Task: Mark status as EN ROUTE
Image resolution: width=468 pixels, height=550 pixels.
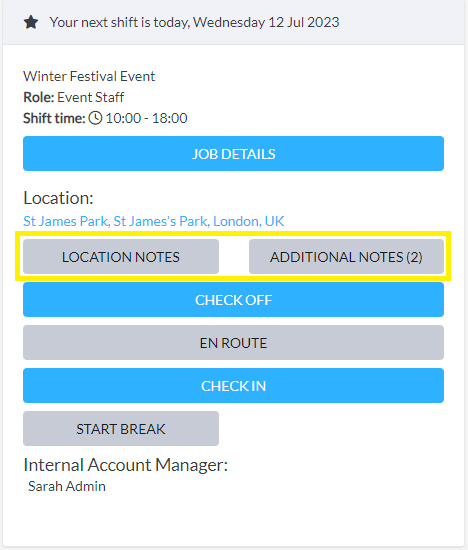Action: tap(233, 343)
